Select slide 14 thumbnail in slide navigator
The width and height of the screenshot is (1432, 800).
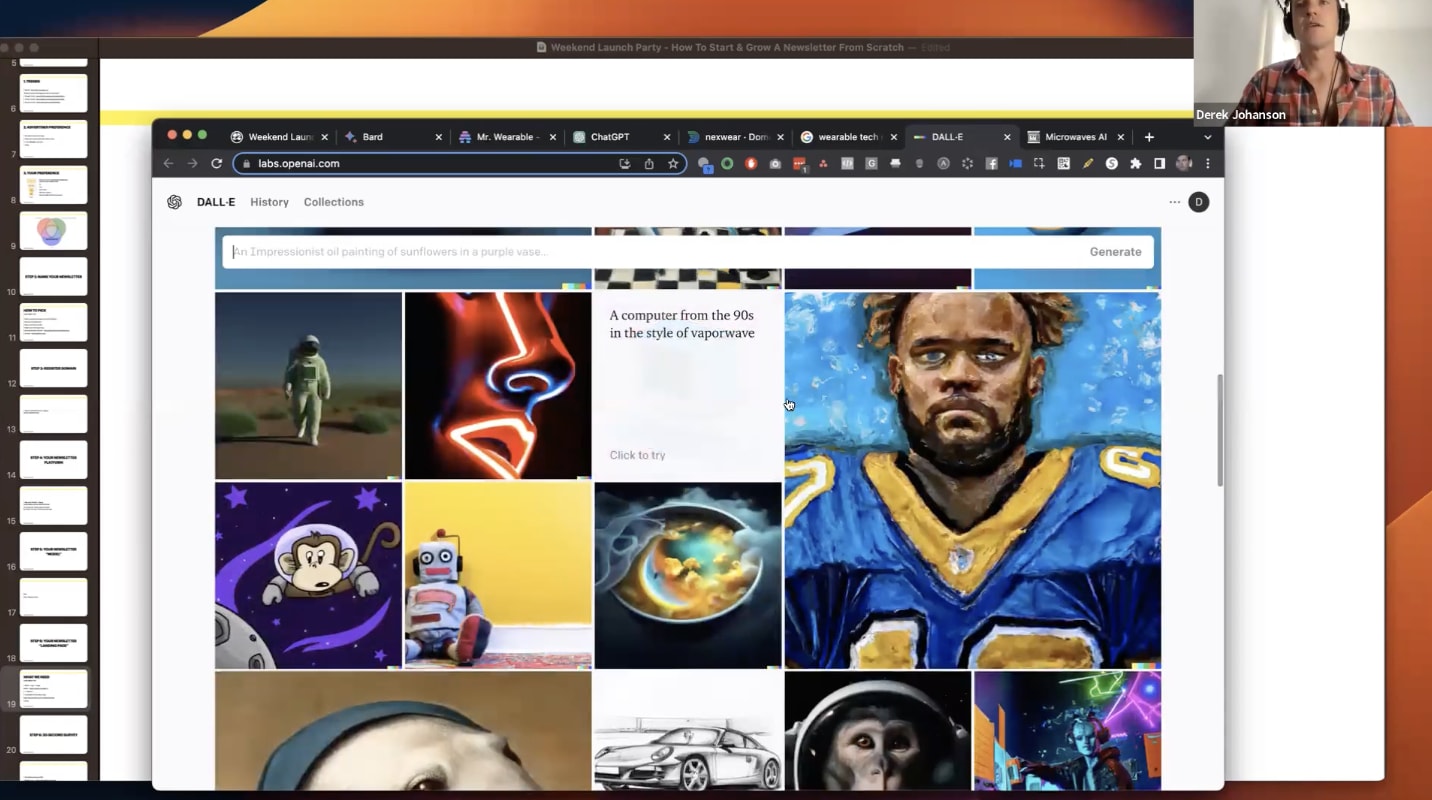(x=53, y=460)
